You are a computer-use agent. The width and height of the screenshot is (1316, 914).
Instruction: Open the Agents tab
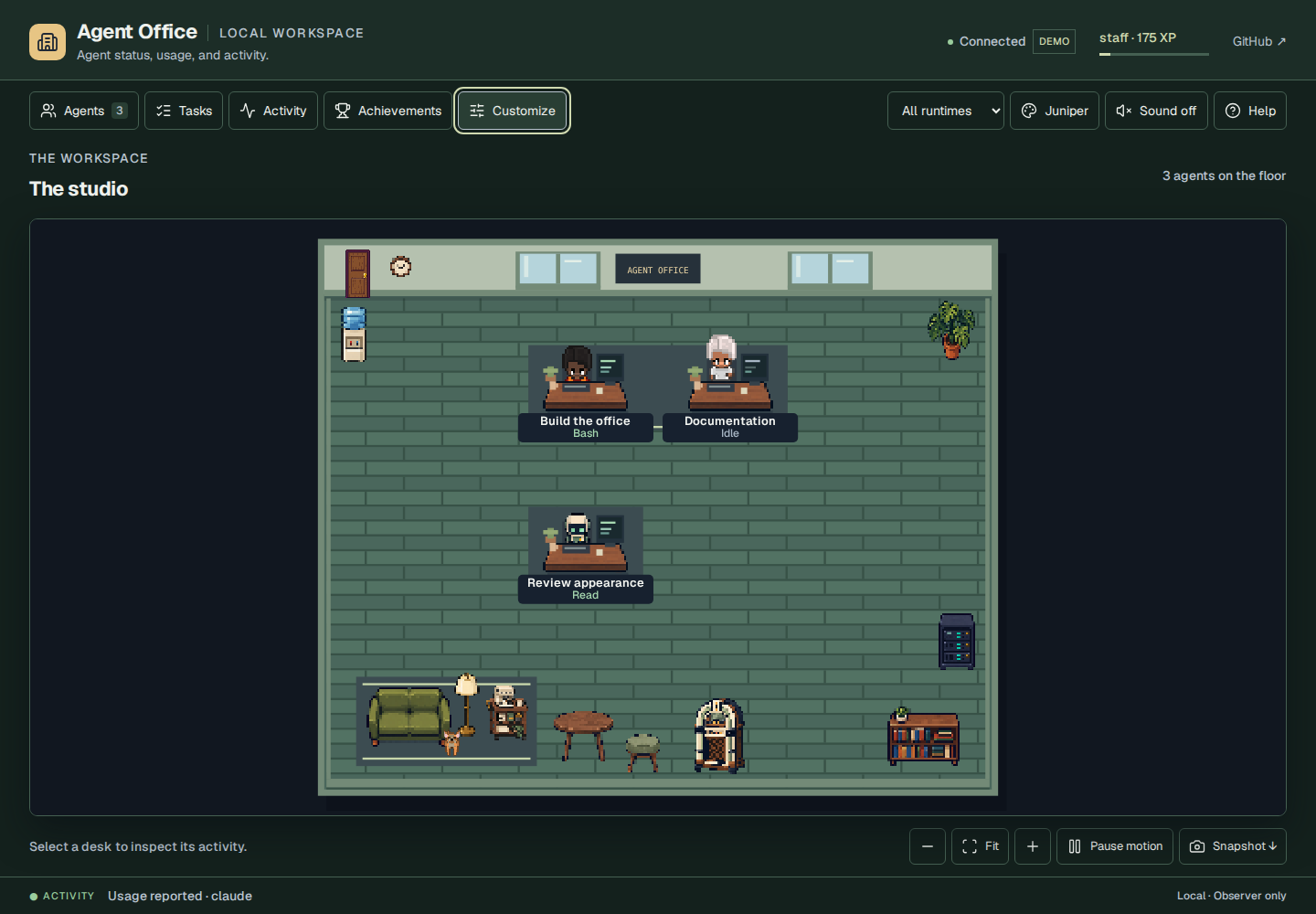pyautogui.click(x=84, y=111)
